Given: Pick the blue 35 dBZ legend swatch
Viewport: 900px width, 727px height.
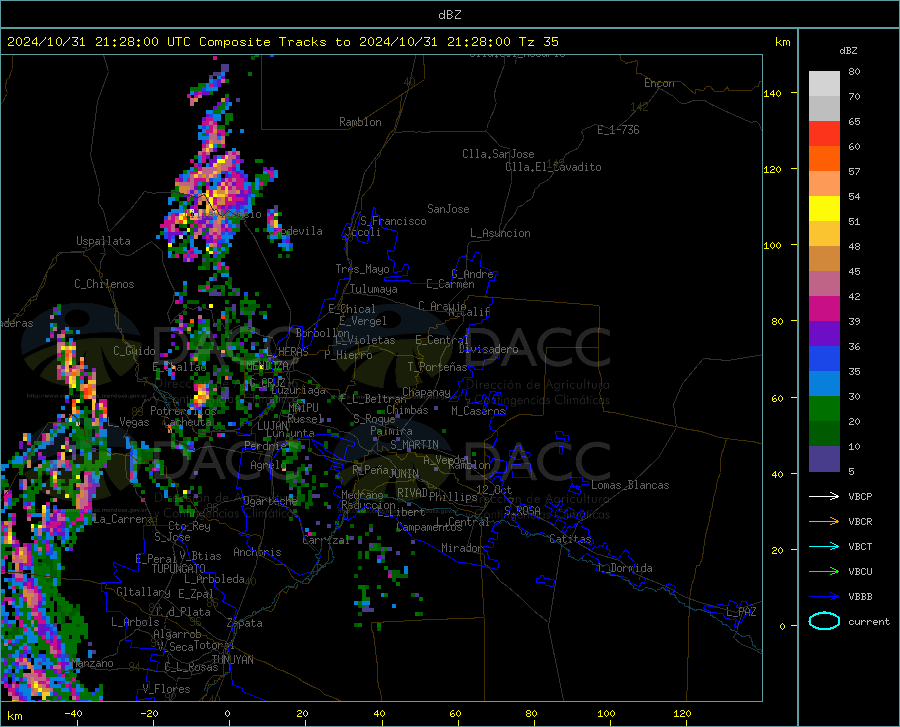Looking at the screenshot, I should [824, 359].
